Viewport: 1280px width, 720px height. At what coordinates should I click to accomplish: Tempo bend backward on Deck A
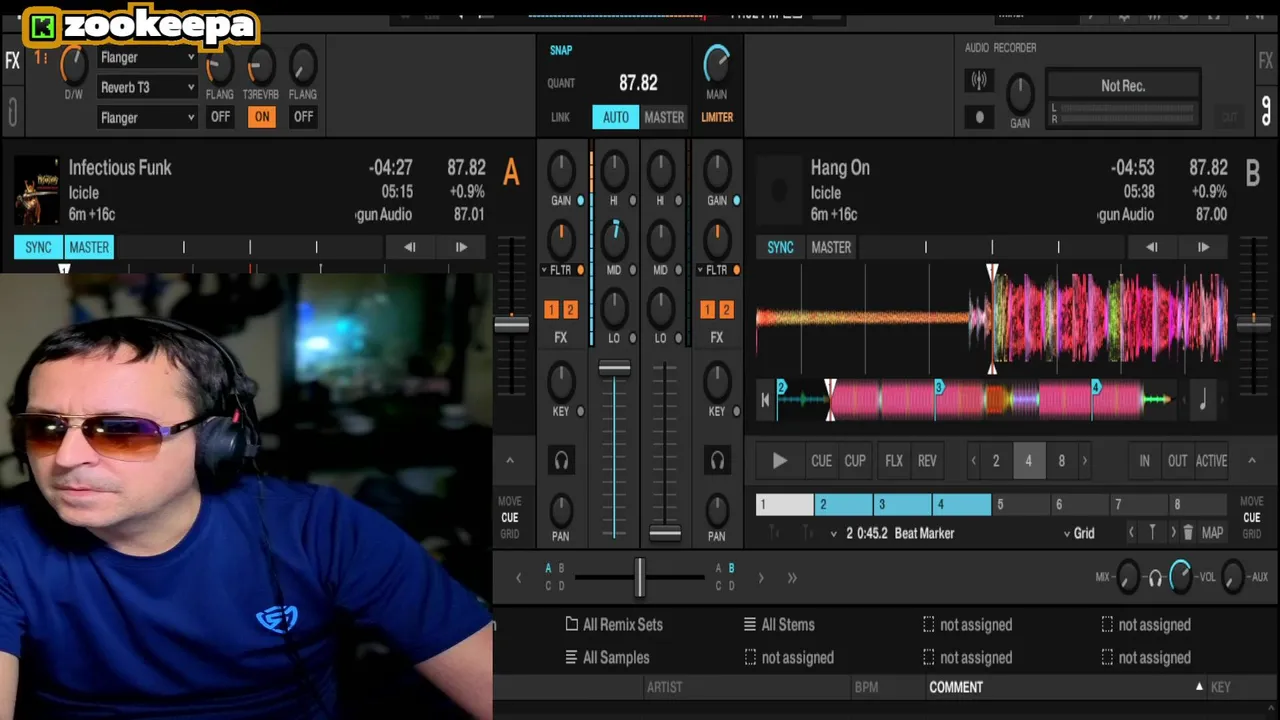pyautogui.click(x=410, y=247)
